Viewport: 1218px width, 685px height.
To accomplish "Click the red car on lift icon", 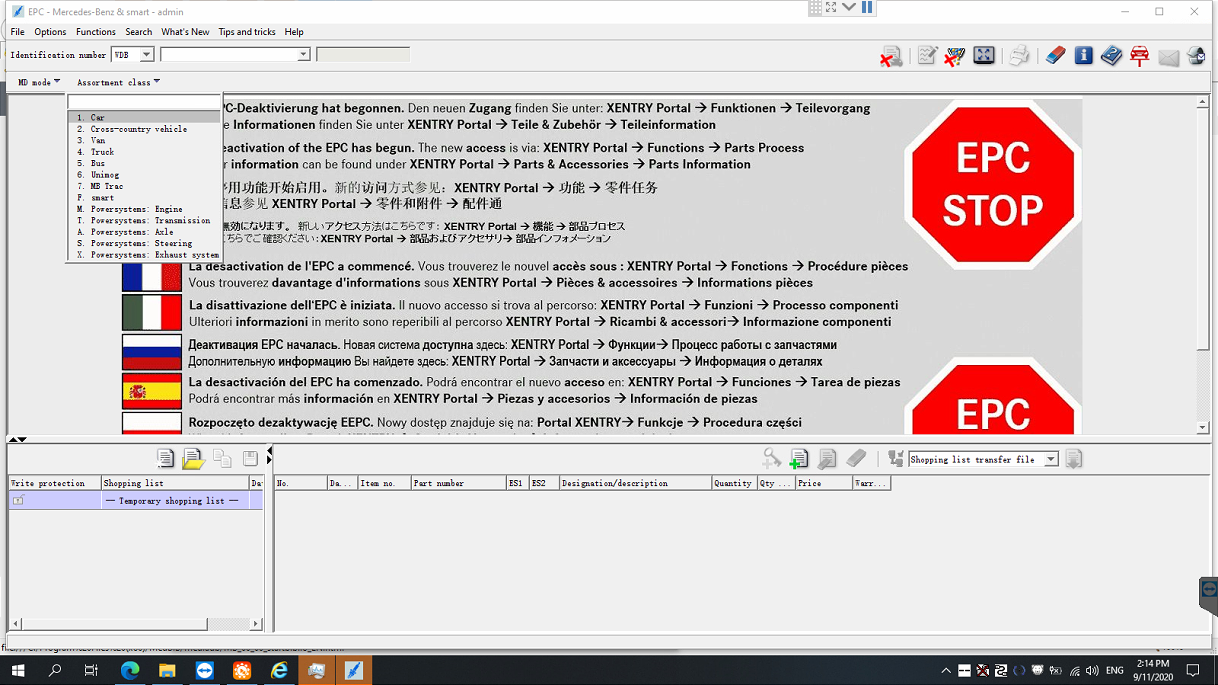I will [x=1139, y=56].
